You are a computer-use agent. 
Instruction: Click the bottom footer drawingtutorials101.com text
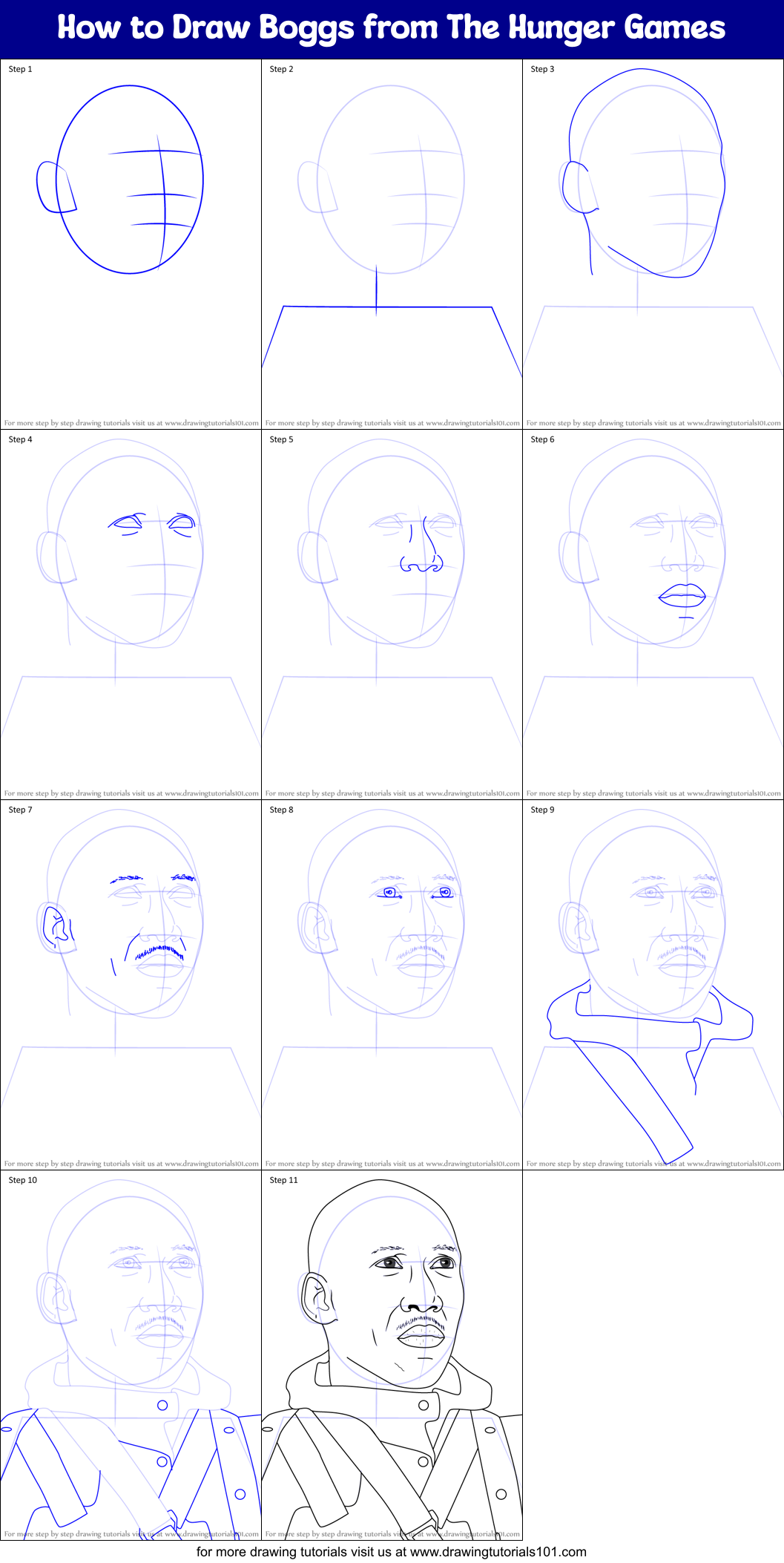(x=392, y=1552)
